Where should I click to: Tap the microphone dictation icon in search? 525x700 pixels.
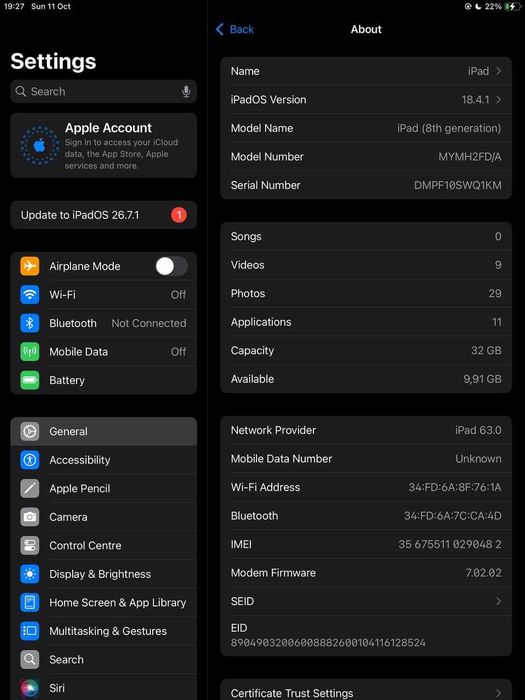click(x=186, y=92)
